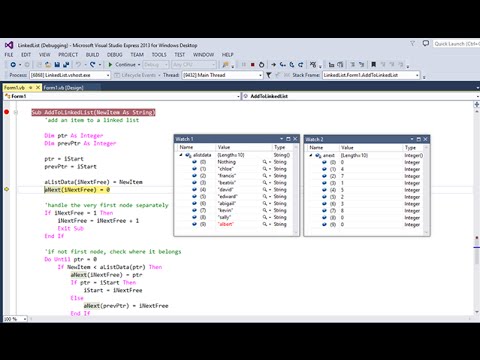Image resolution: width=480 pixels, height=360 pixels.
Task: Click the Nothing value for index (0)
Action: (227, 162)
